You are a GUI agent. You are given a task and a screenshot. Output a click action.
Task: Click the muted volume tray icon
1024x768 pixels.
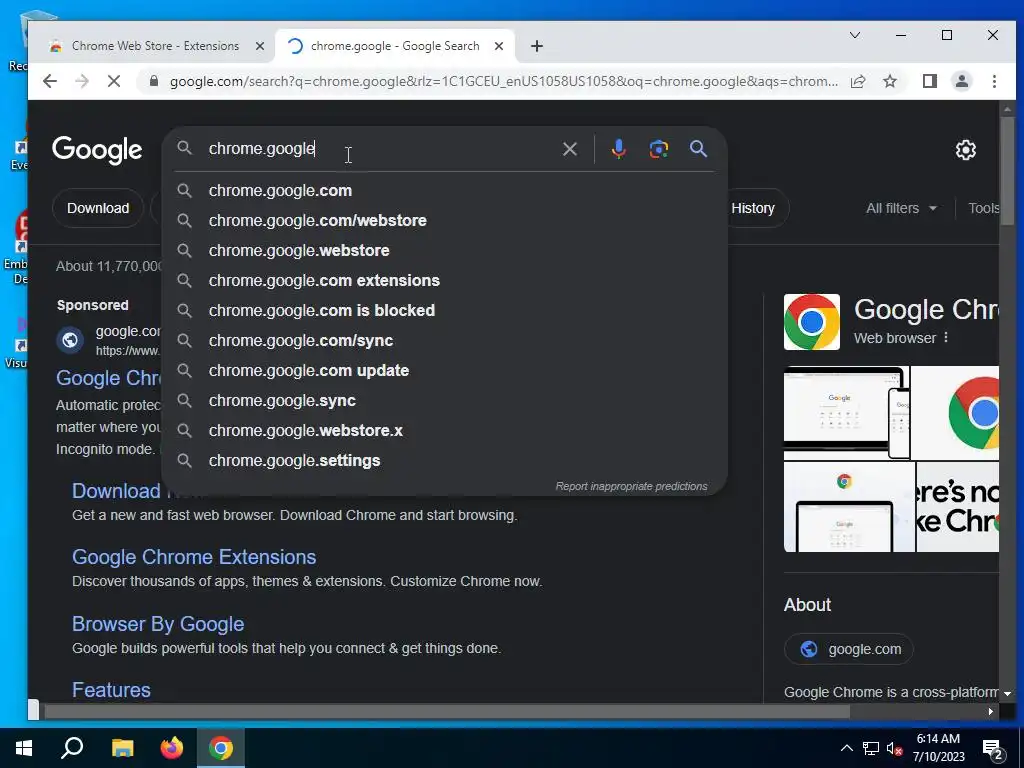pos(893,749)
